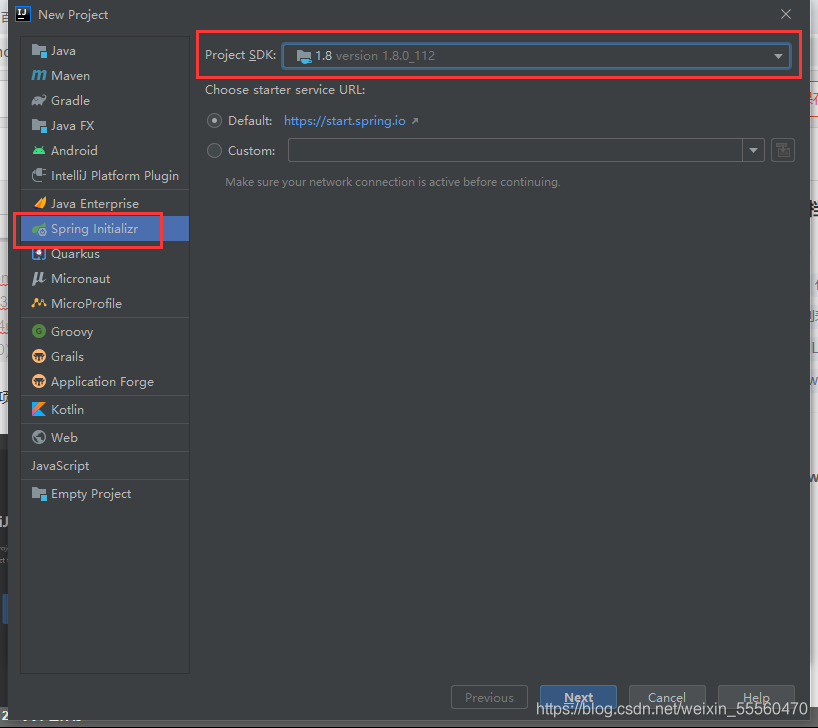The width and height of the screenshot is (818, 728).
Task: Select Quarkus project type
Action: [105, 254]
